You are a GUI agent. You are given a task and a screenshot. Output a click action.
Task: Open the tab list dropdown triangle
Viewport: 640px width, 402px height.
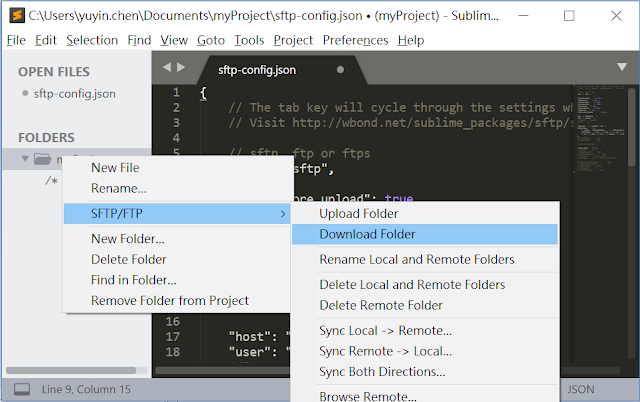(x=622, y=67)
